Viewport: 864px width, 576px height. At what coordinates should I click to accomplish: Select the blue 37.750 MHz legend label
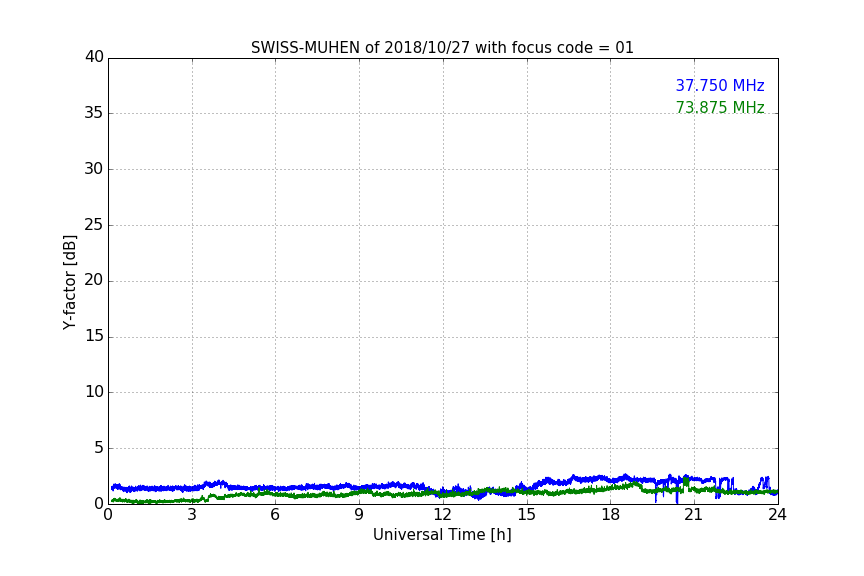(x=720, y=85)
